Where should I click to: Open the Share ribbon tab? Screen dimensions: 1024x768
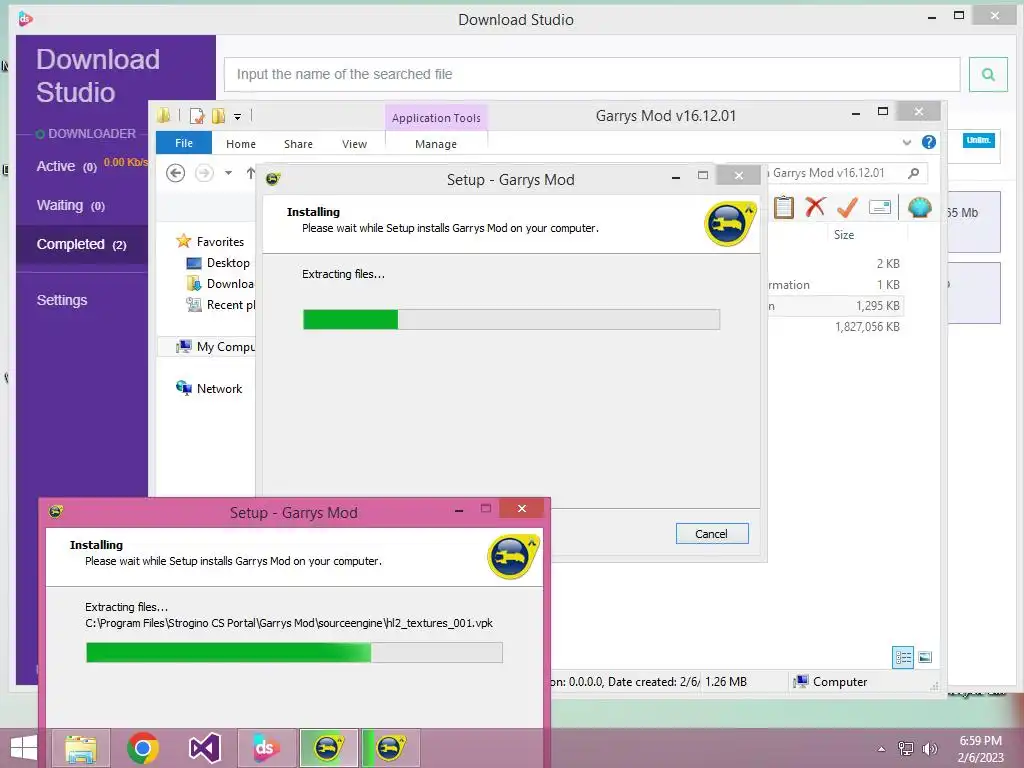(x=298, y=144)
